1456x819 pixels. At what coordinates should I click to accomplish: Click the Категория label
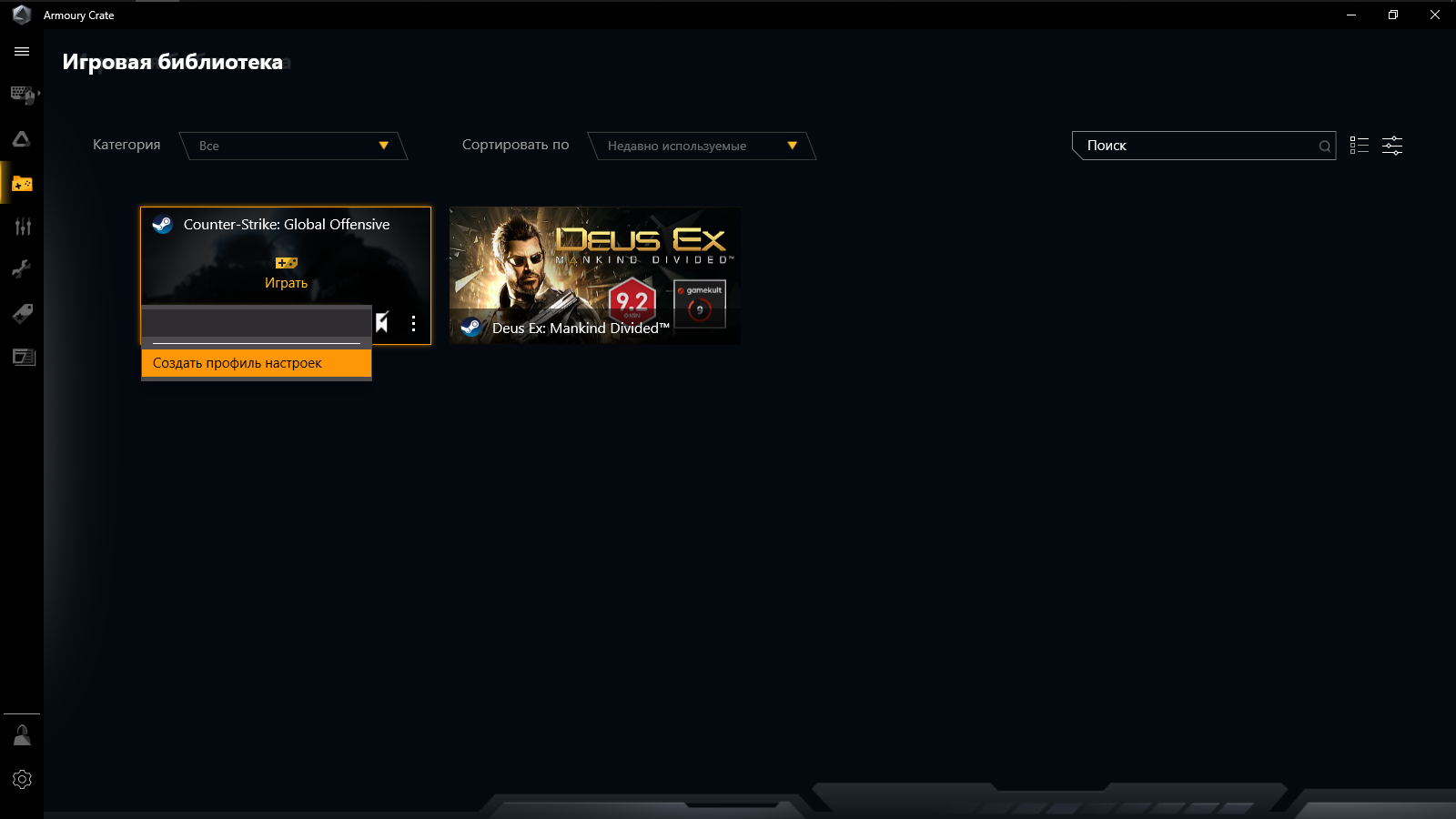point(126,145)
